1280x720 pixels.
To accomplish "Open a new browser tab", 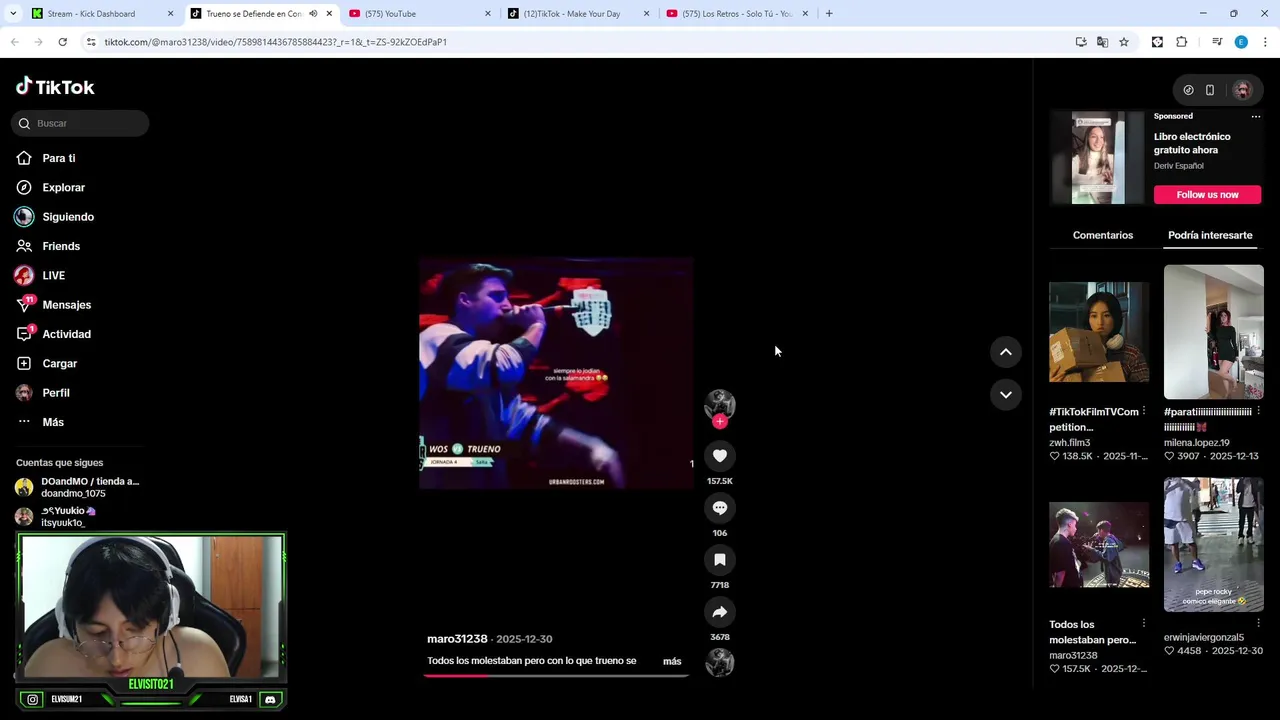I will 829,14.
